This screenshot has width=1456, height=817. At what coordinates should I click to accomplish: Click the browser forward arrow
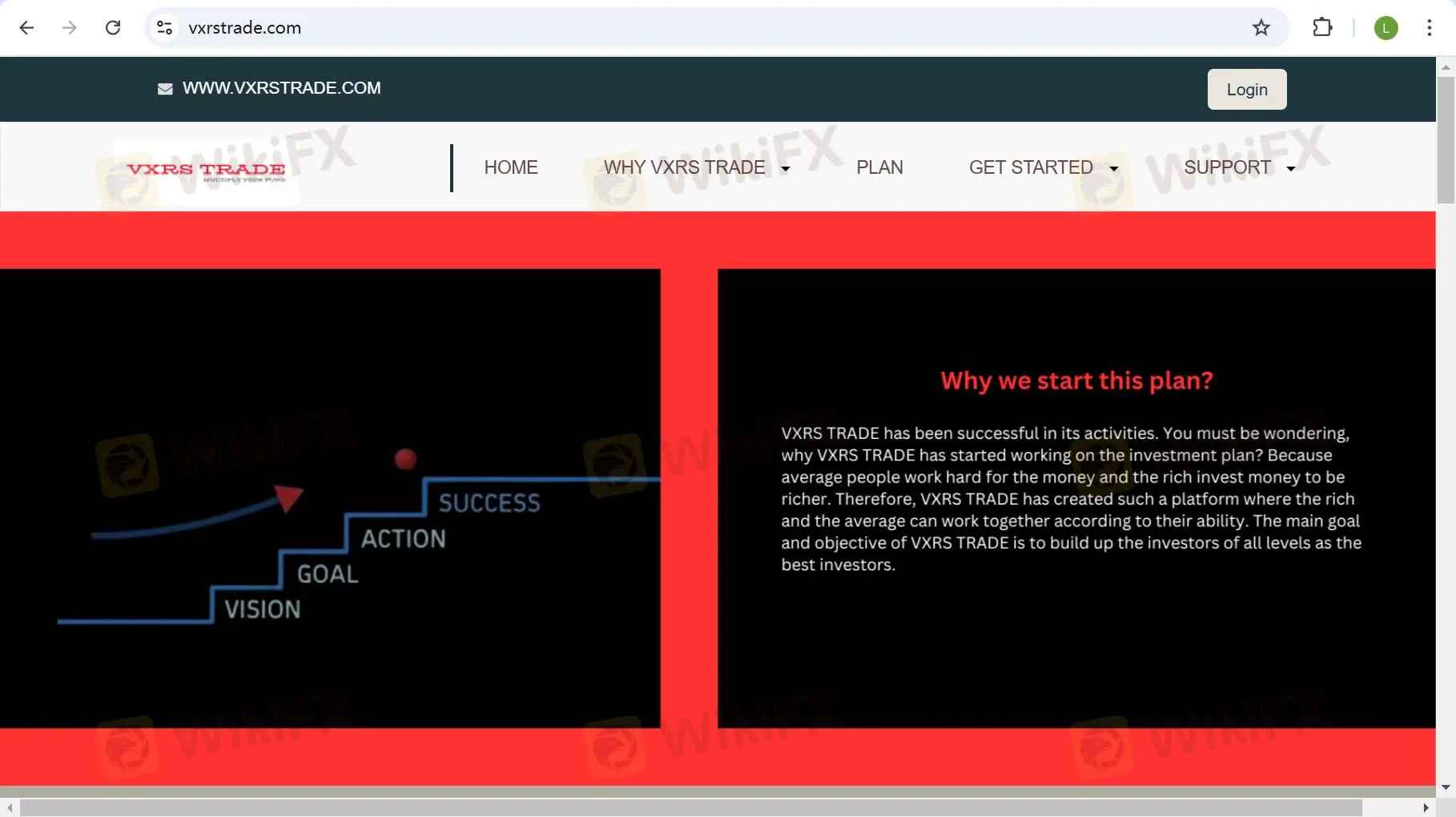[70, 28]
